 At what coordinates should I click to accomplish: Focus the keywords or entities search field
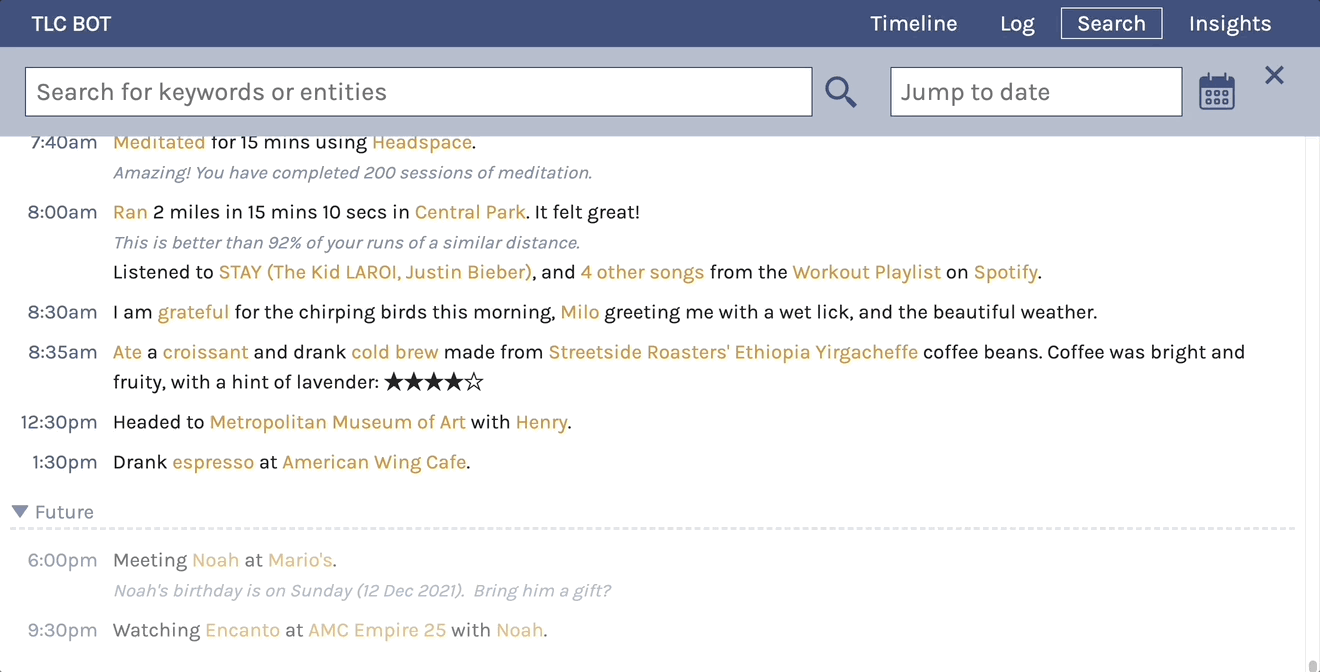[x=418, y=92]
